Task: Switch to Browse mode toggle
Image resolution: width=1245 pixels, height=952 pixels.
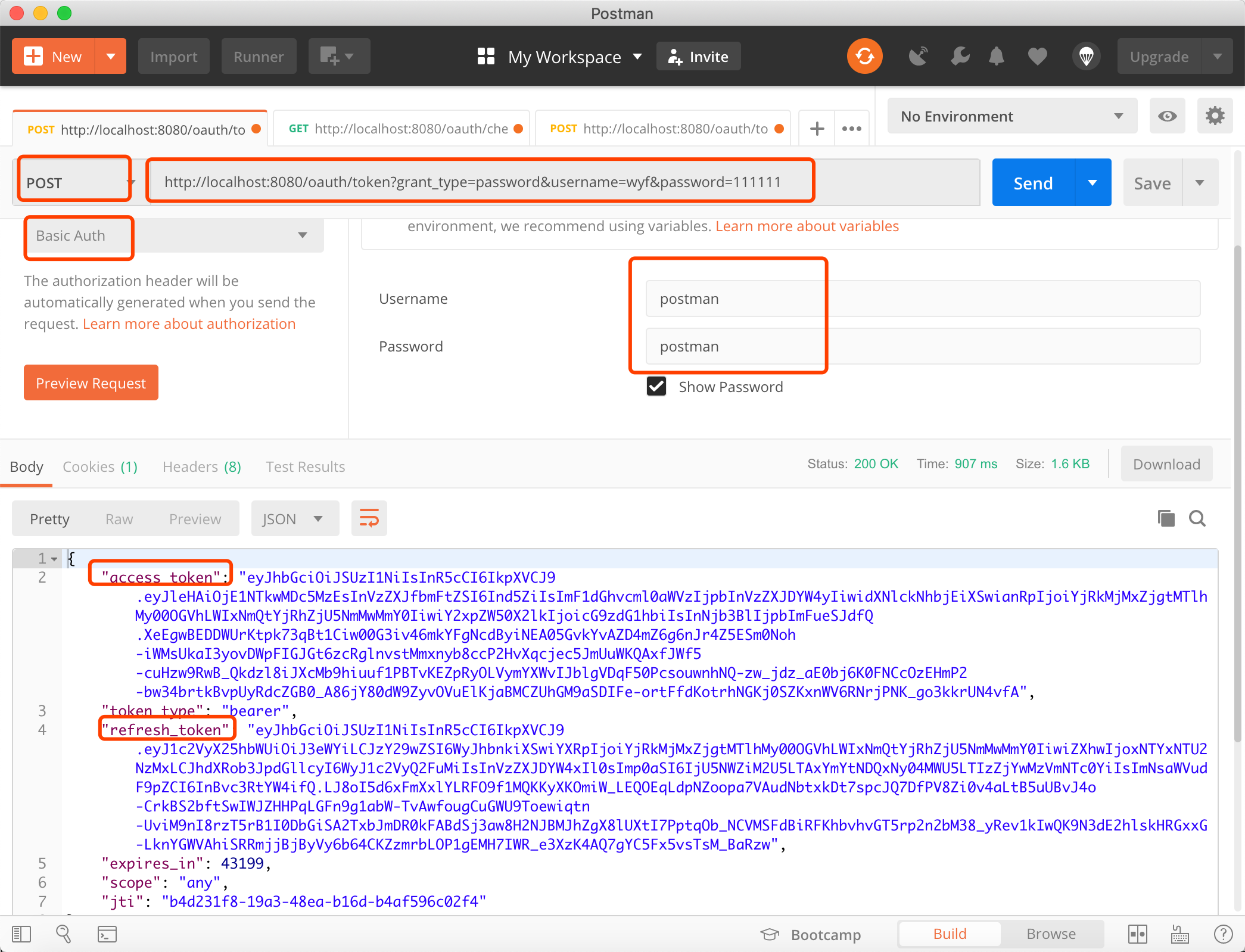Action: (x=1051, y=934)
